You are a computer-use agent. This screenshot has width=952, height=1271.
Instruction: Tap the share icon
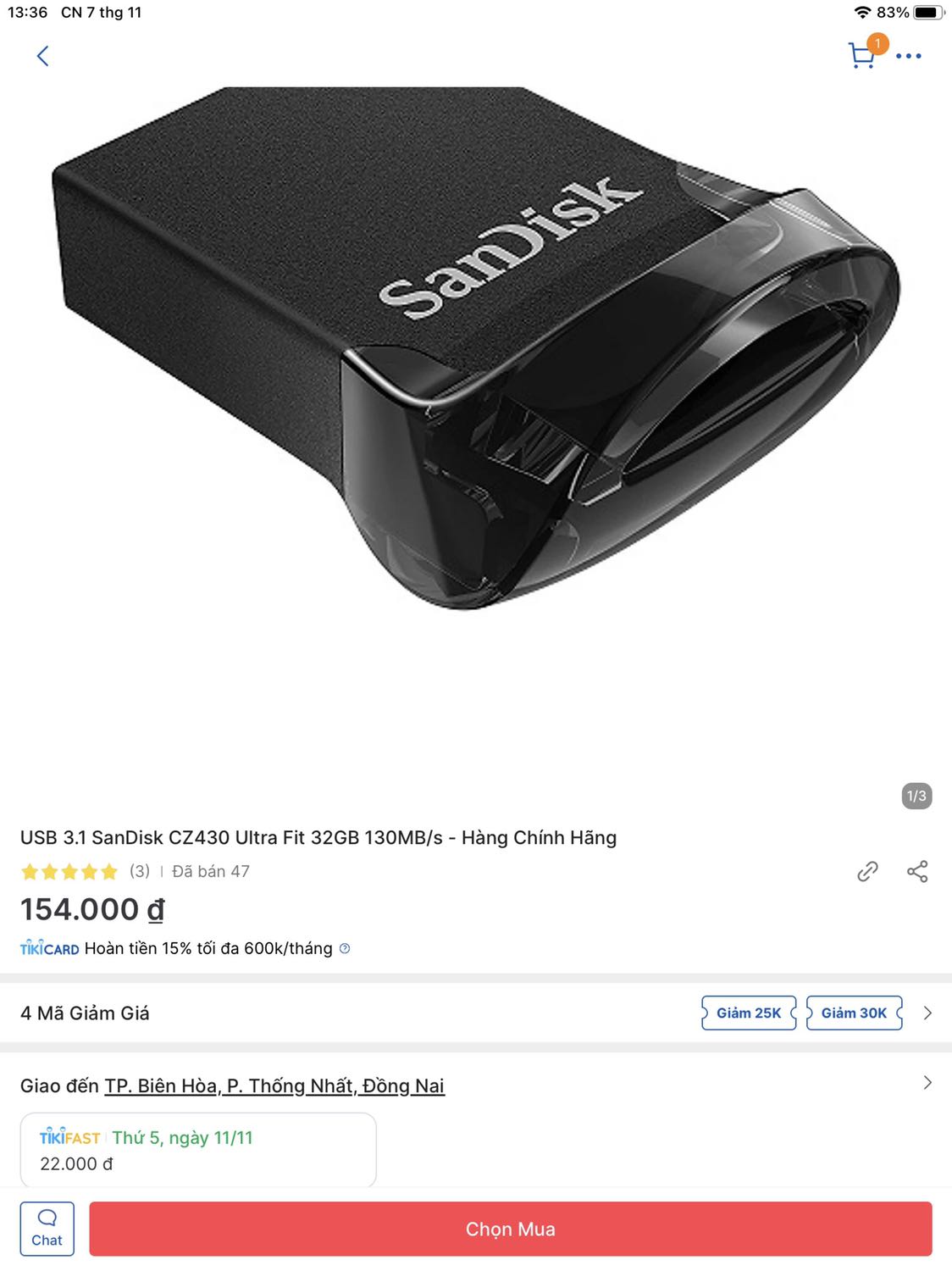pyautogui.click(x=917, y=871)
